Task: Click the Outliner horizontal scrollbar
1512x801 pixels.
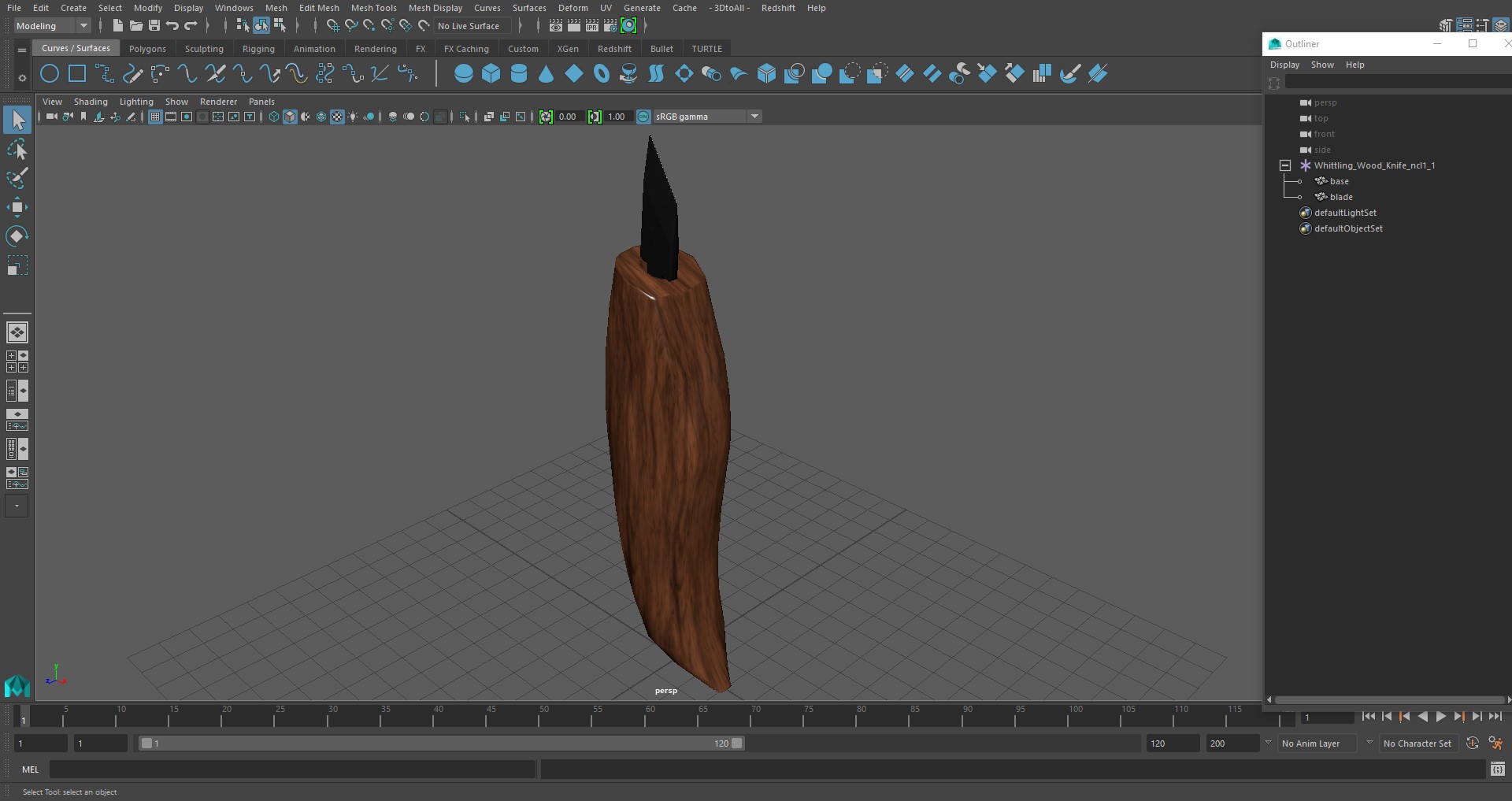Action: click(x=1388, y=699)
